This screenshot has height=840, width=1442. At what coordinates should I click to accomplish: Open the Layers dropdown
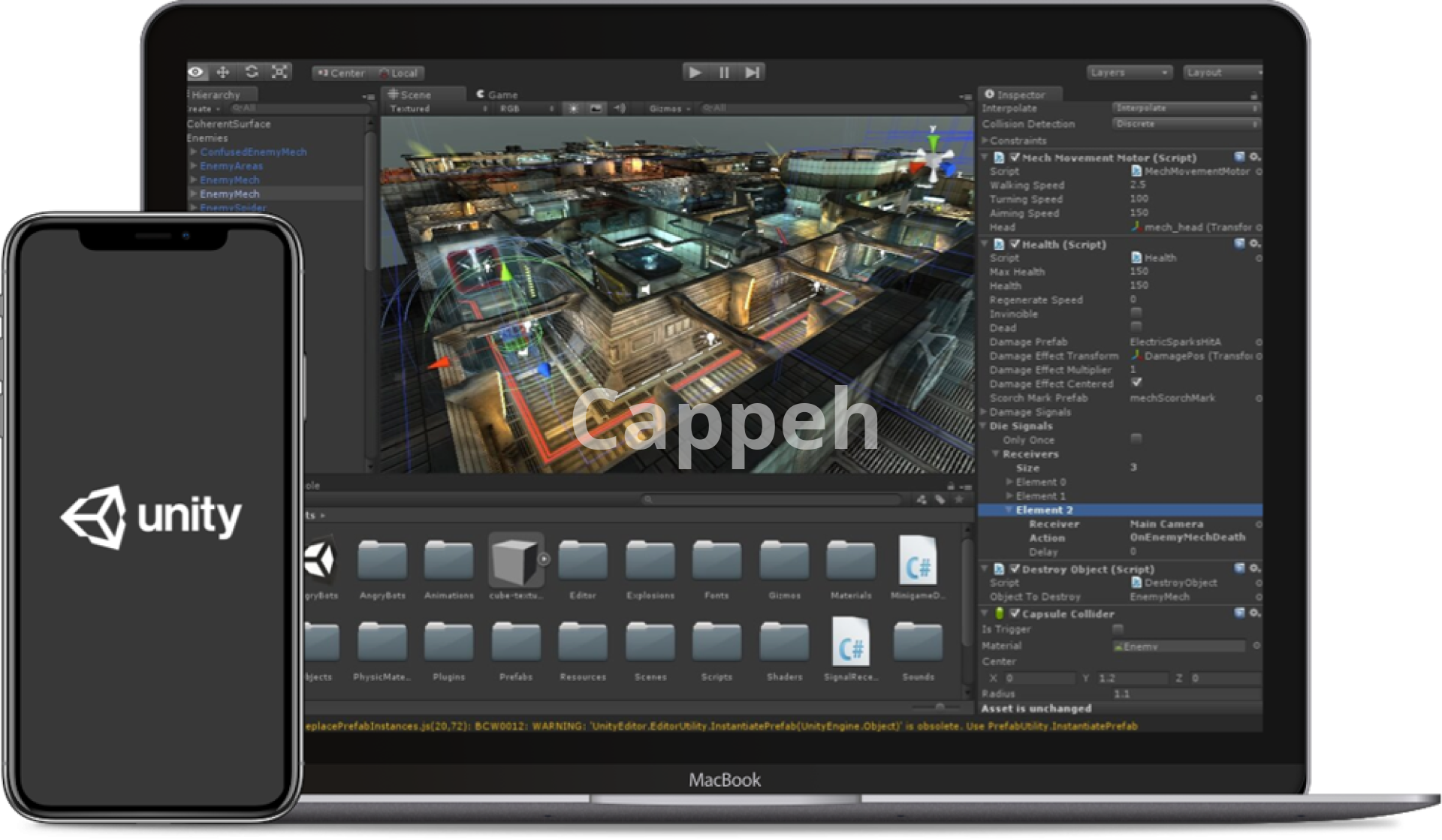1129,72
